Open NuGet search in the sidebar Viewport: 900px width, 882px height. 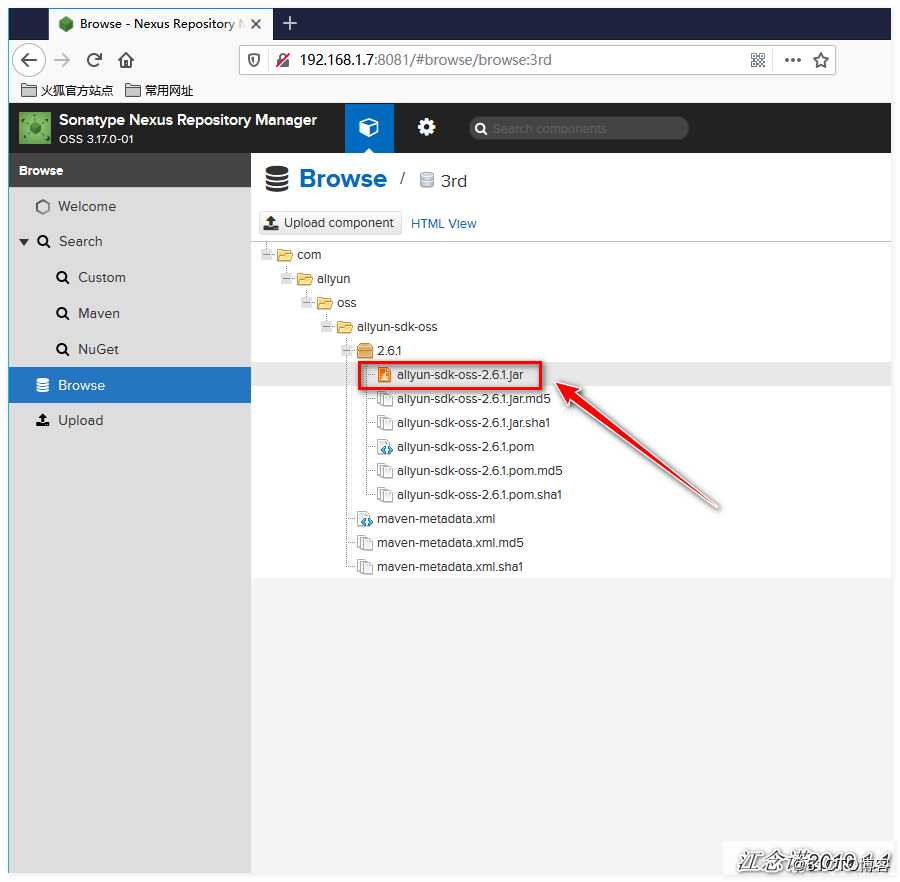tap(130, 349)
